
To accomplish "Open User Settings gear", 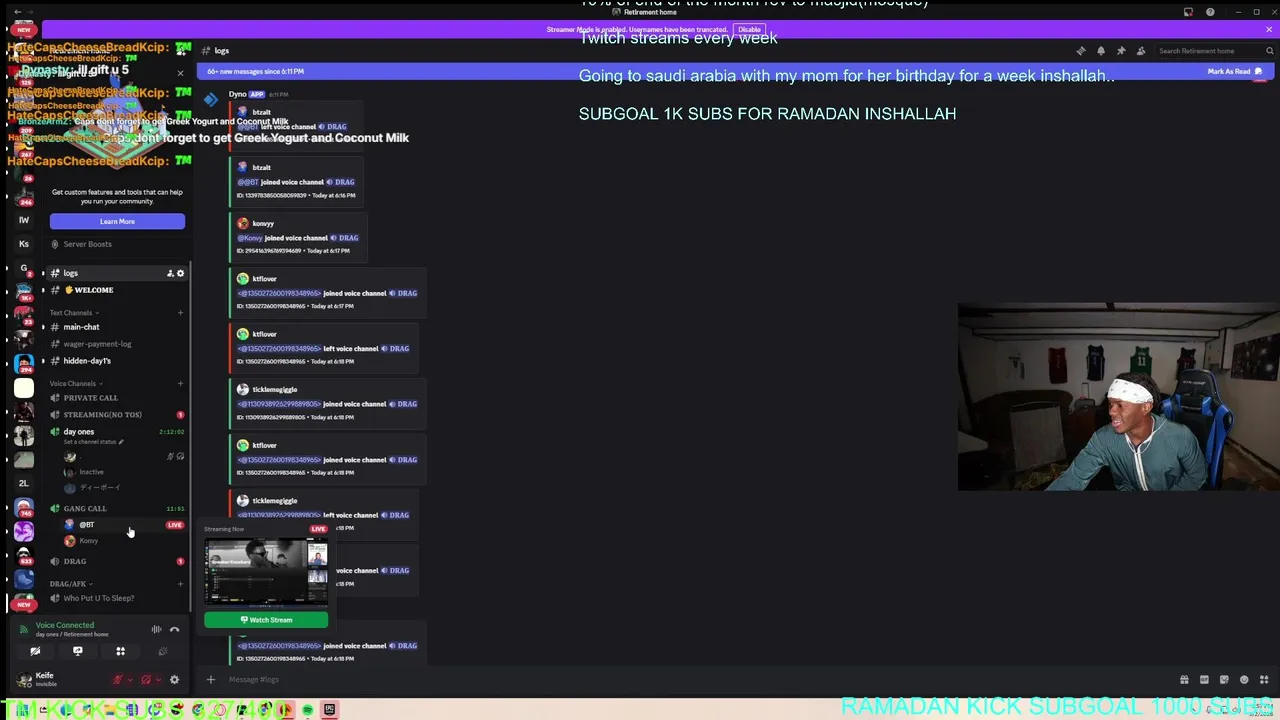I will coord(174,680).
